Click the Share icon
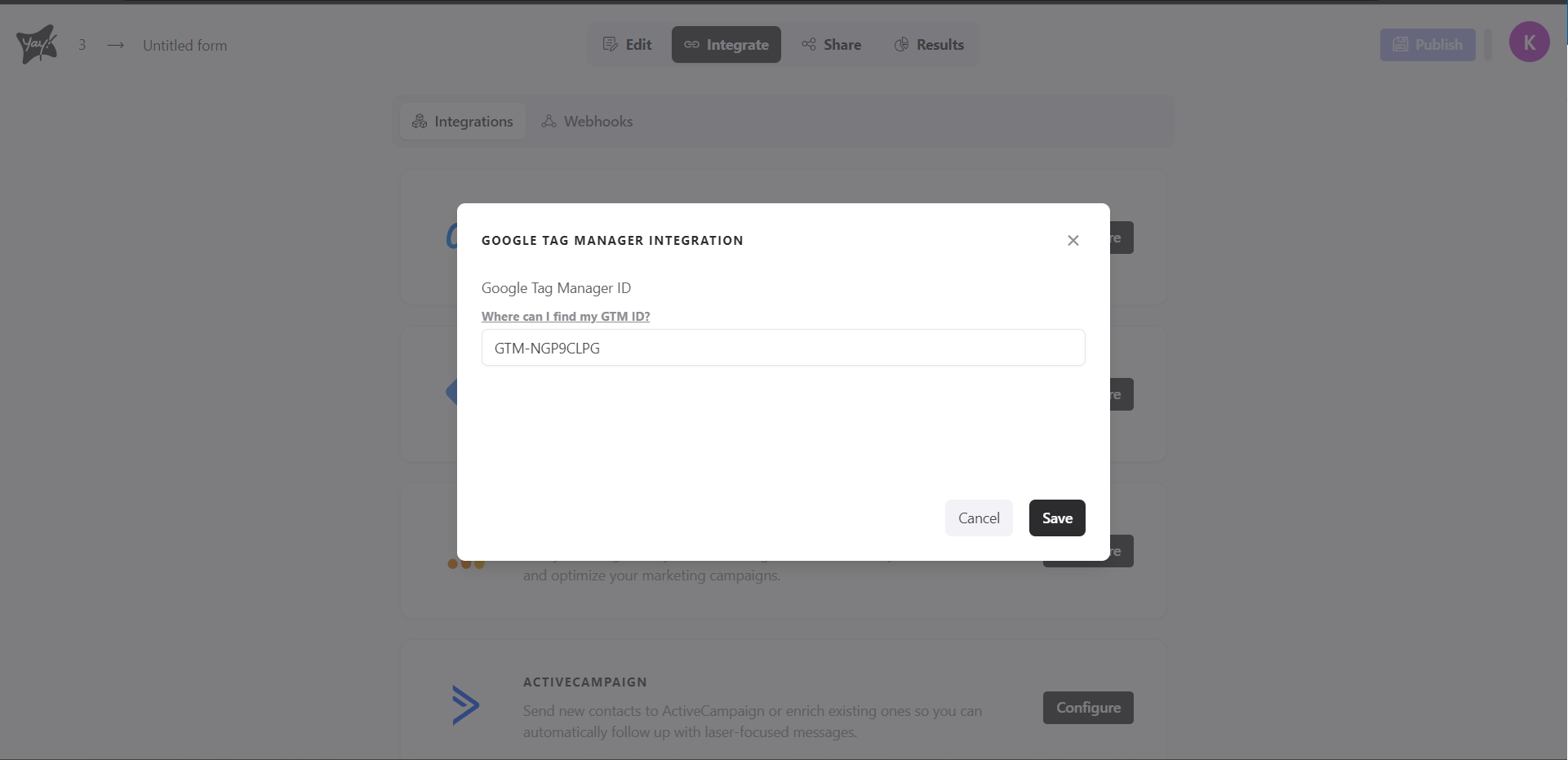This screenshot has height=760, width=1568. pyautogui.click(x=809, y=44)
